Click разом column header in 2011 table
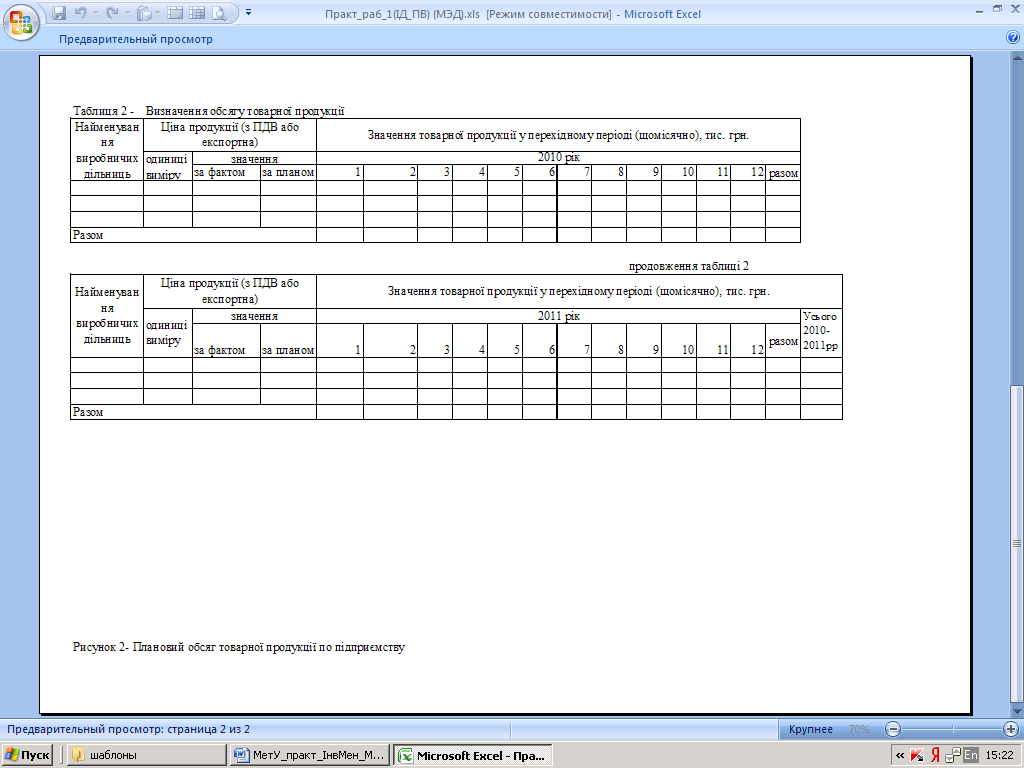This screenshot has height=768, width=1024. click(783, 341)
